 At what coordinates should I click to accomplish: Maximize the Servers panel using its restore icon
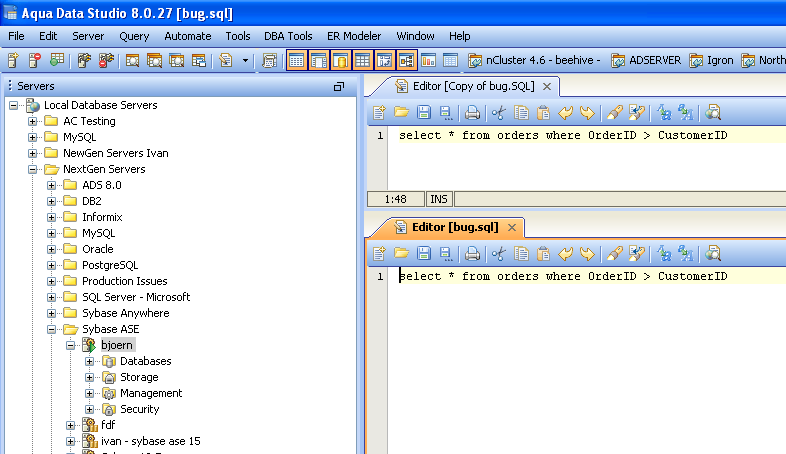coord(339,87)
